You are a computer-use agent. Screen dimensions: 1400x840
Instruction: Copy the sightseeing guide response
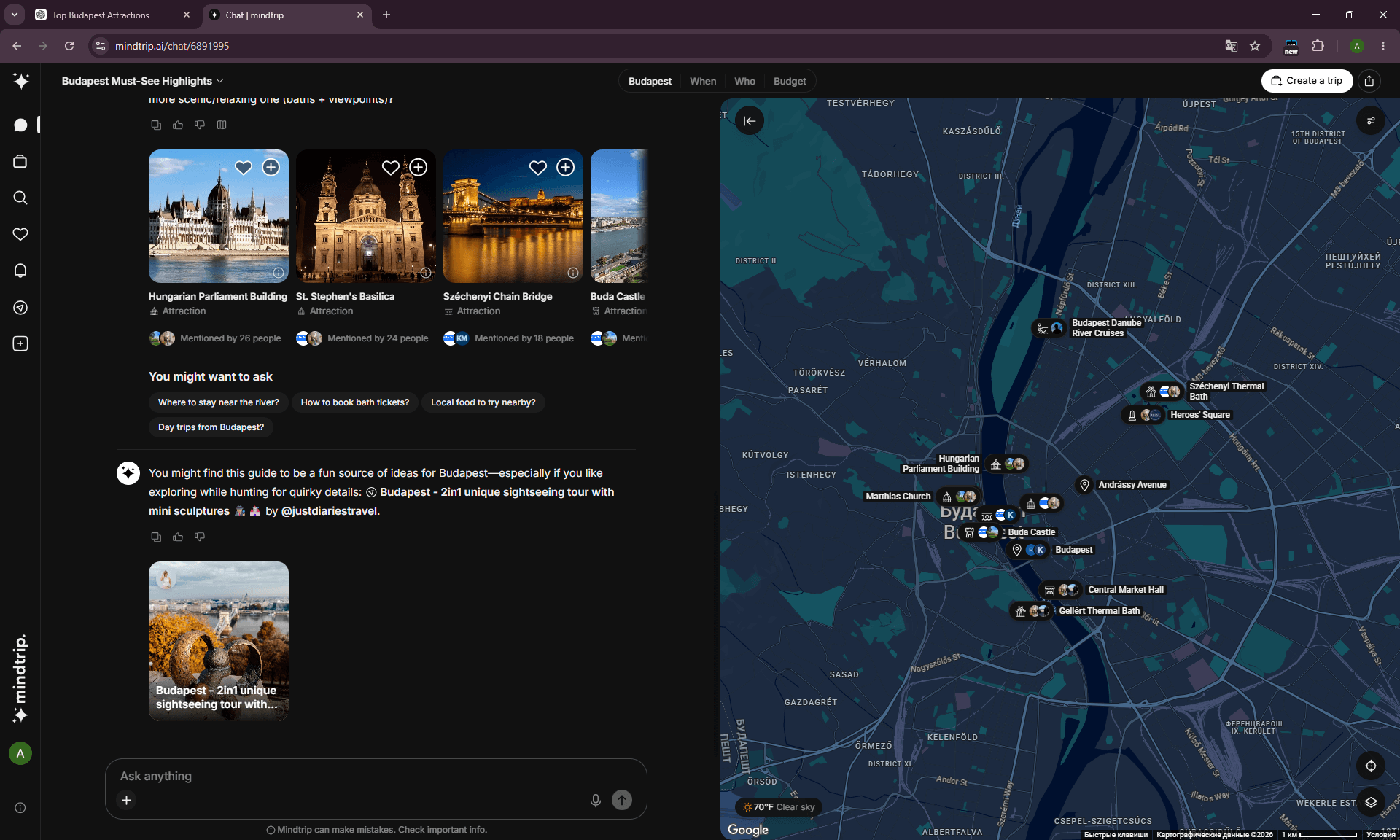pos(156,537)
